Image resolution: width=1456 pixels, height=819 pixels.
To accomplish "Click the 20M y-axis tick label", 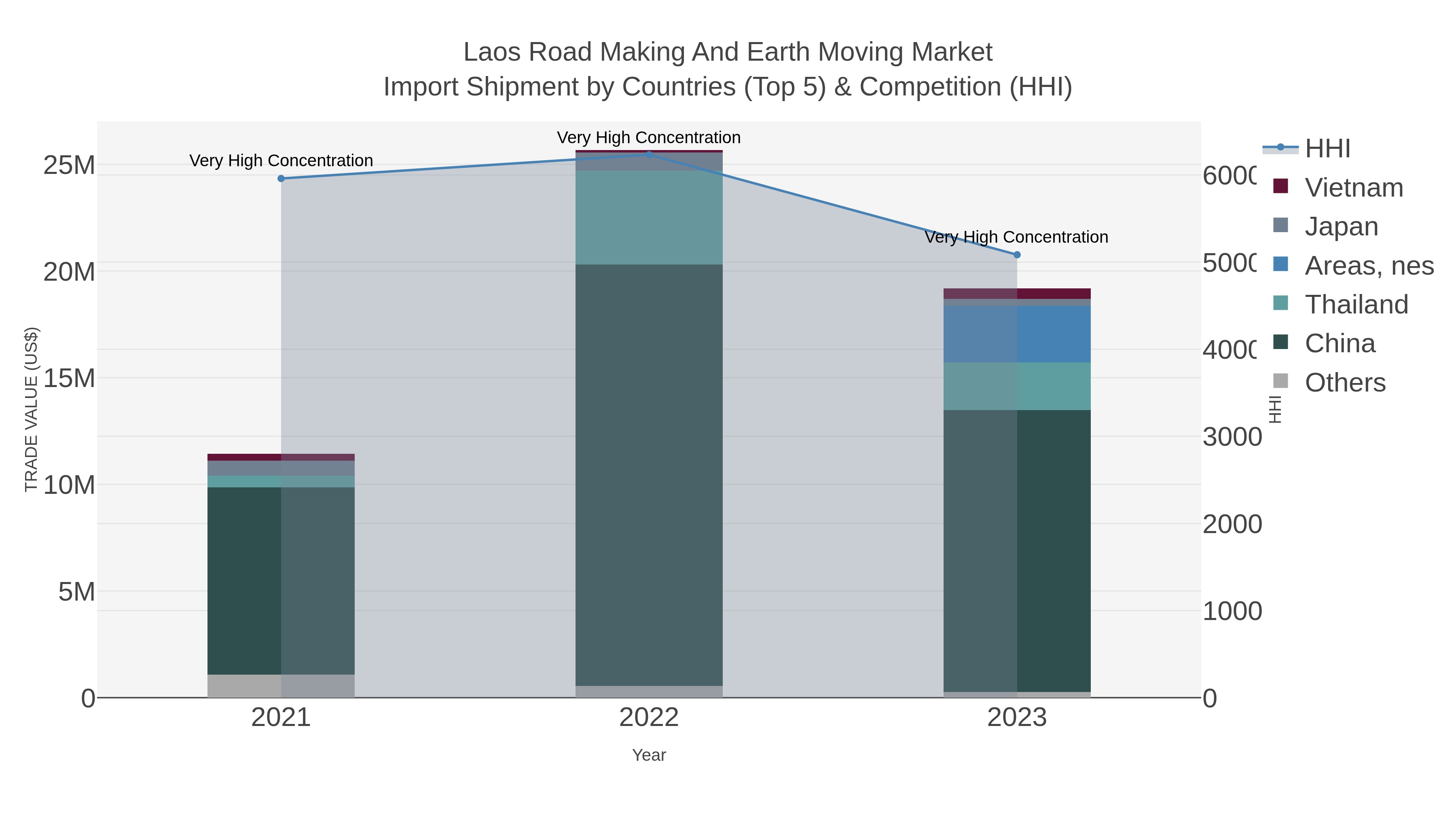I will pyautogui.click(x=69, y=272).
